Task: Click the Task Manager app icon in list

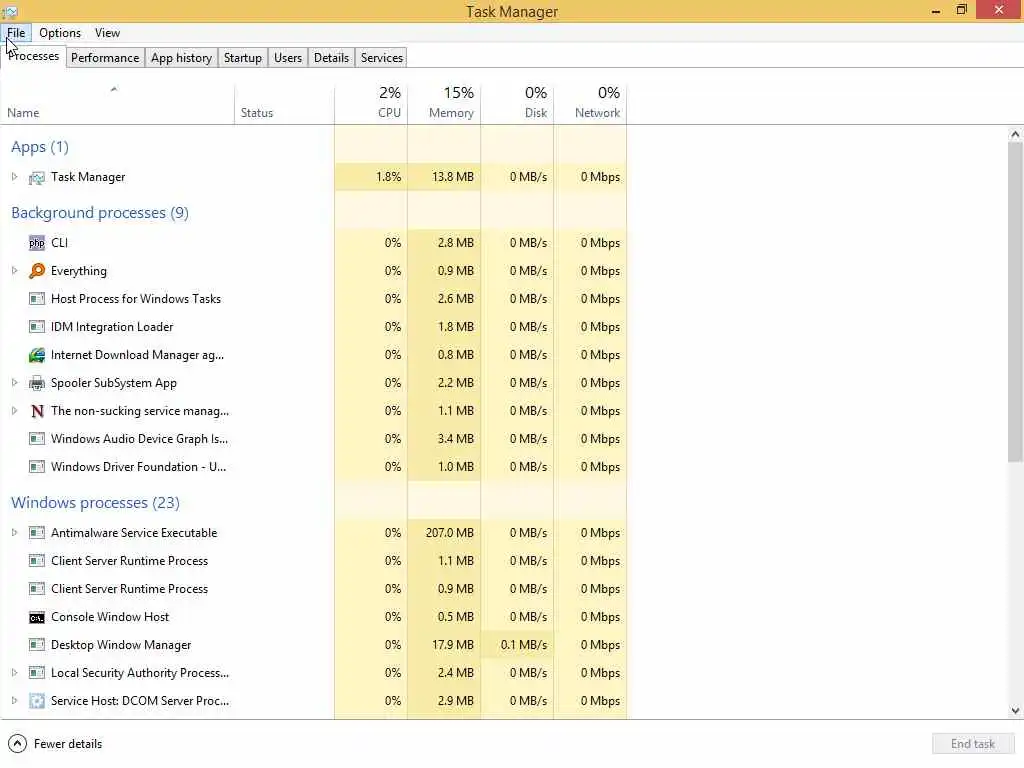Action: click(x=37, y=177)
